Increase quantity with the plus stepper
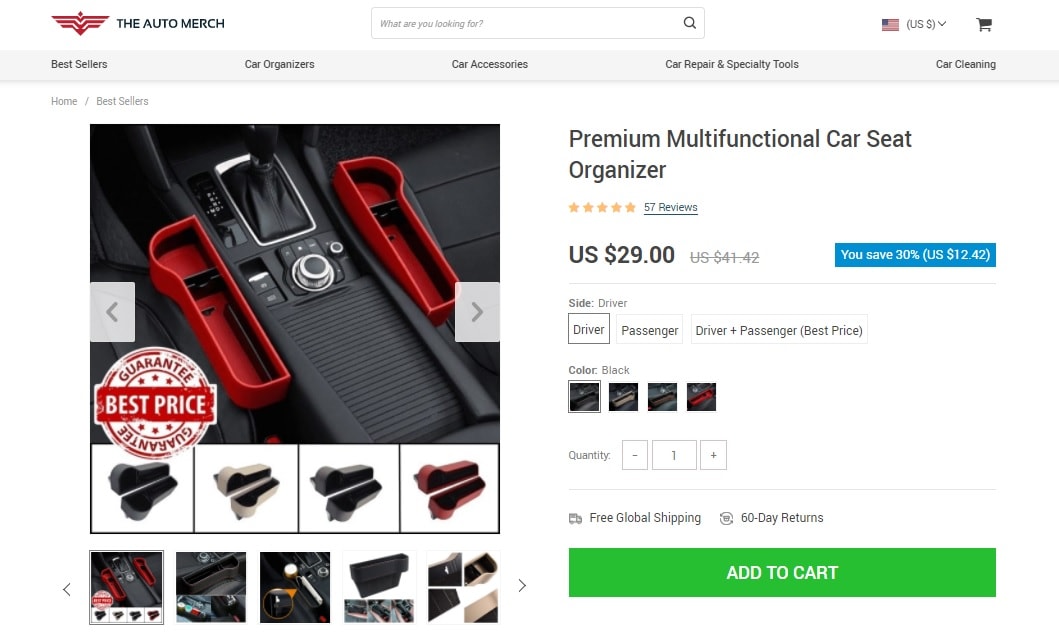 713,454
